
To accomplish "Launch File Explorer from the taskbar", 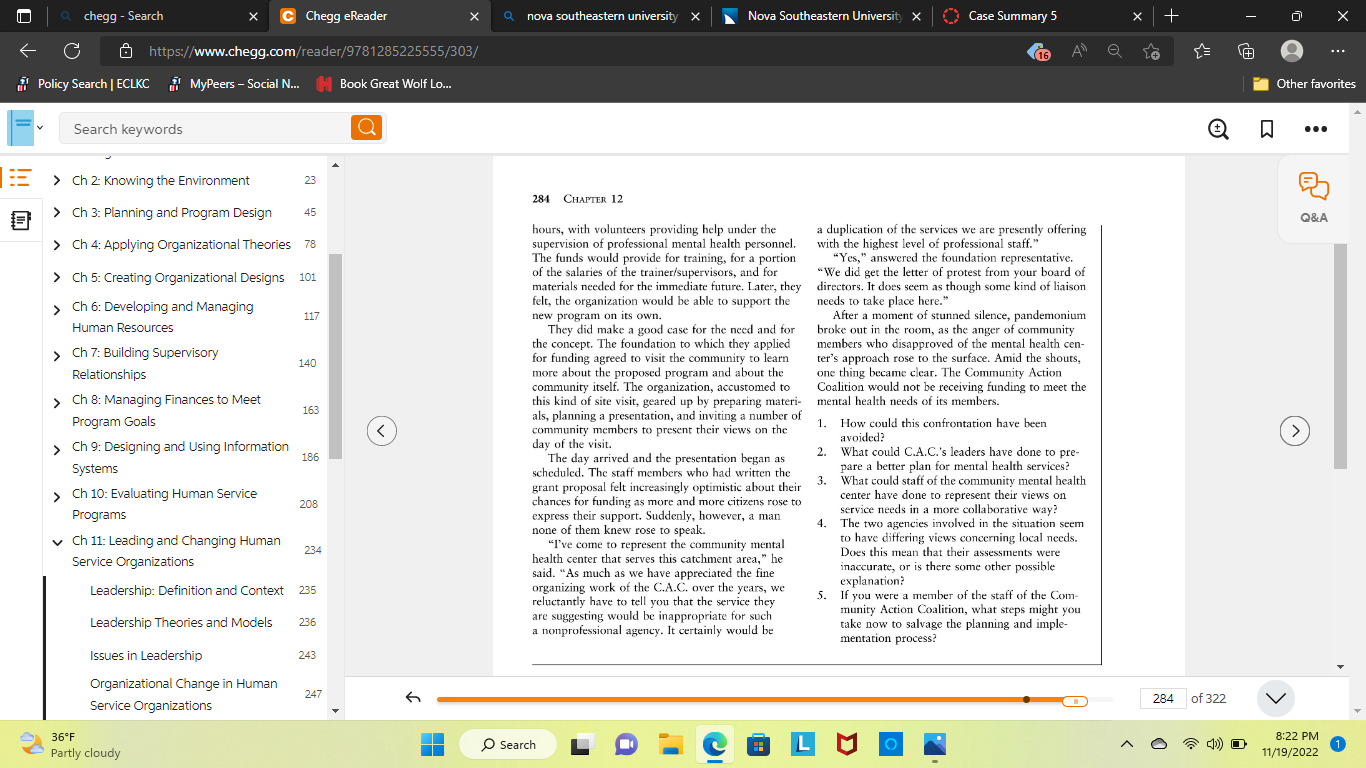I will (x=670, y=745).
